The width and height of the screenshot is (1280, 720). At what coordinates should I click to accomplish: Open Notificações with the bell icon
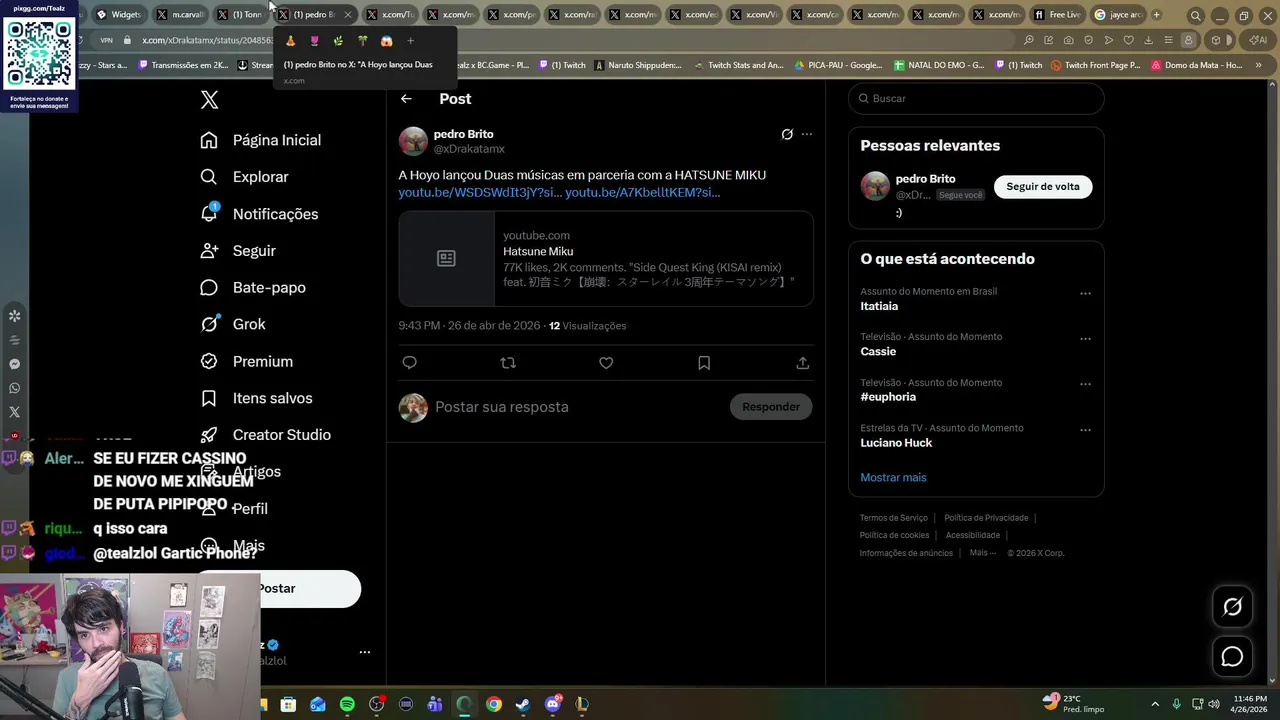point(258,214)
